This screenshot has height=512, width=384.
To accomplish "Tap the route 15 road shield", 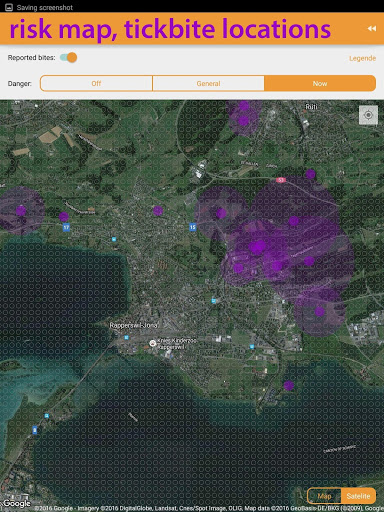I will pos(193,227).
